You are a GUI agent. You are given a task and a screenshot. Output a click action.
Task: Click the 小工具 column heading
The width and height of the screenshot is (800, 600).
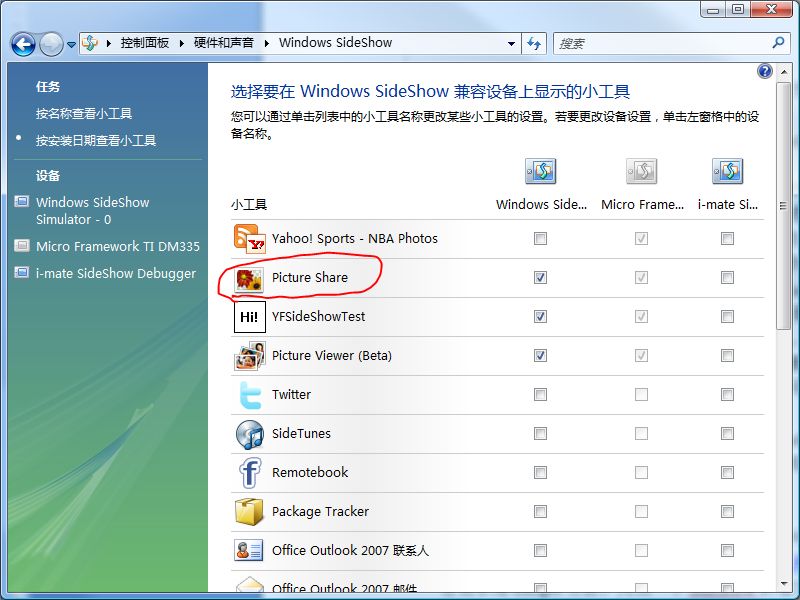tap(249, 205)
